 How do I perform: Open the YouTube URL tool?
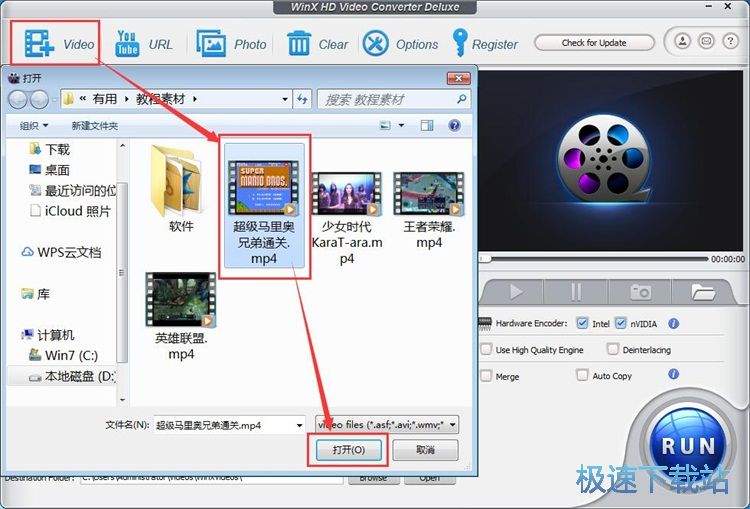coord(127,44)
